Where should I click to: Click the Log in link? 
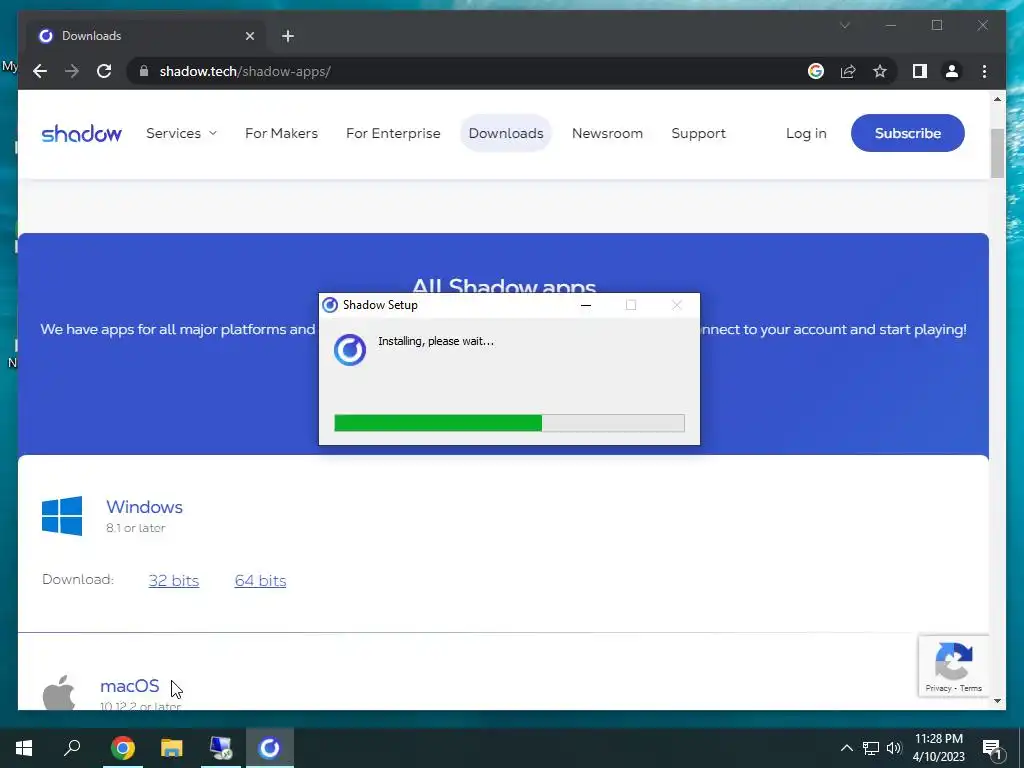(806, 133)
